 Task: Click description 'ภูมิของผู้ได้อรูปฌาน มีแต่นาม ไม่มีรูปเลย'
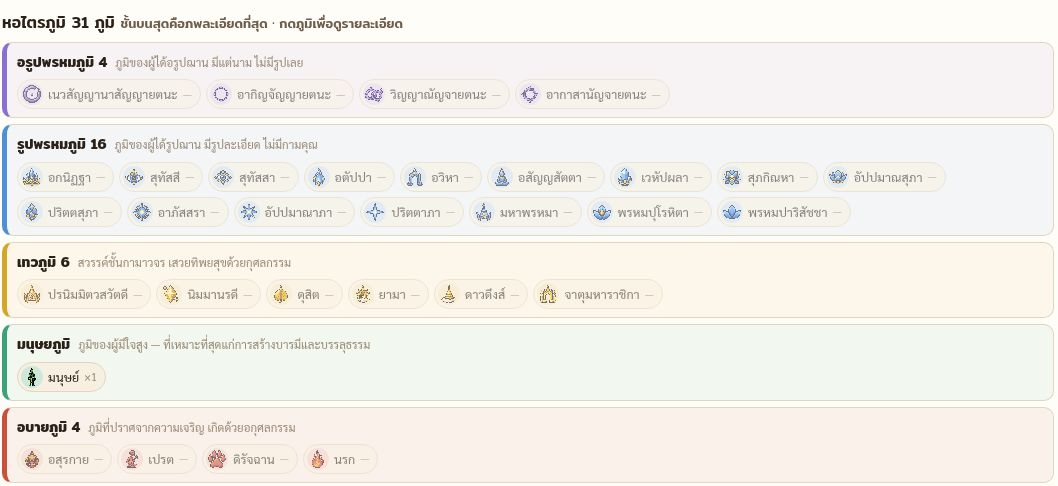click(x=209, y=63)
